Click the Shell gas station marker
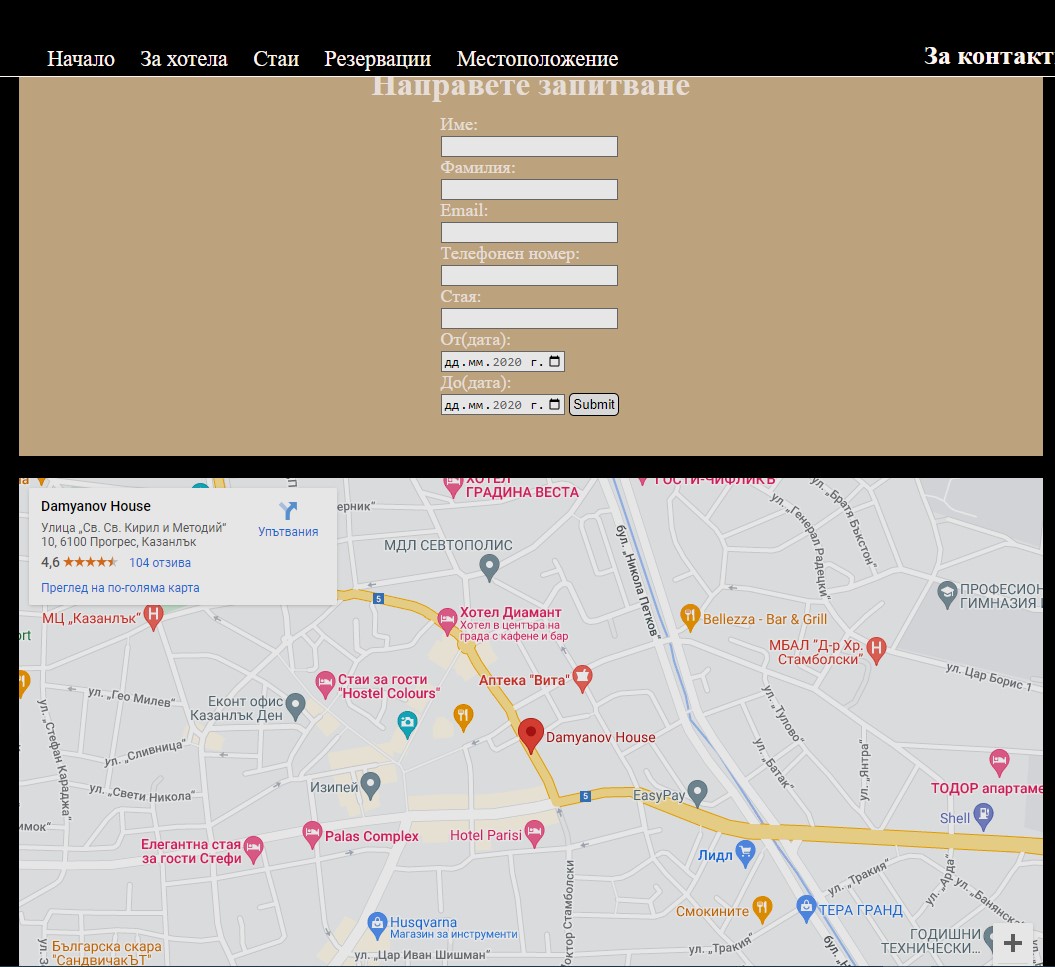The height and width of the screenshot is (967, 1055). click(x=983, y=816)
